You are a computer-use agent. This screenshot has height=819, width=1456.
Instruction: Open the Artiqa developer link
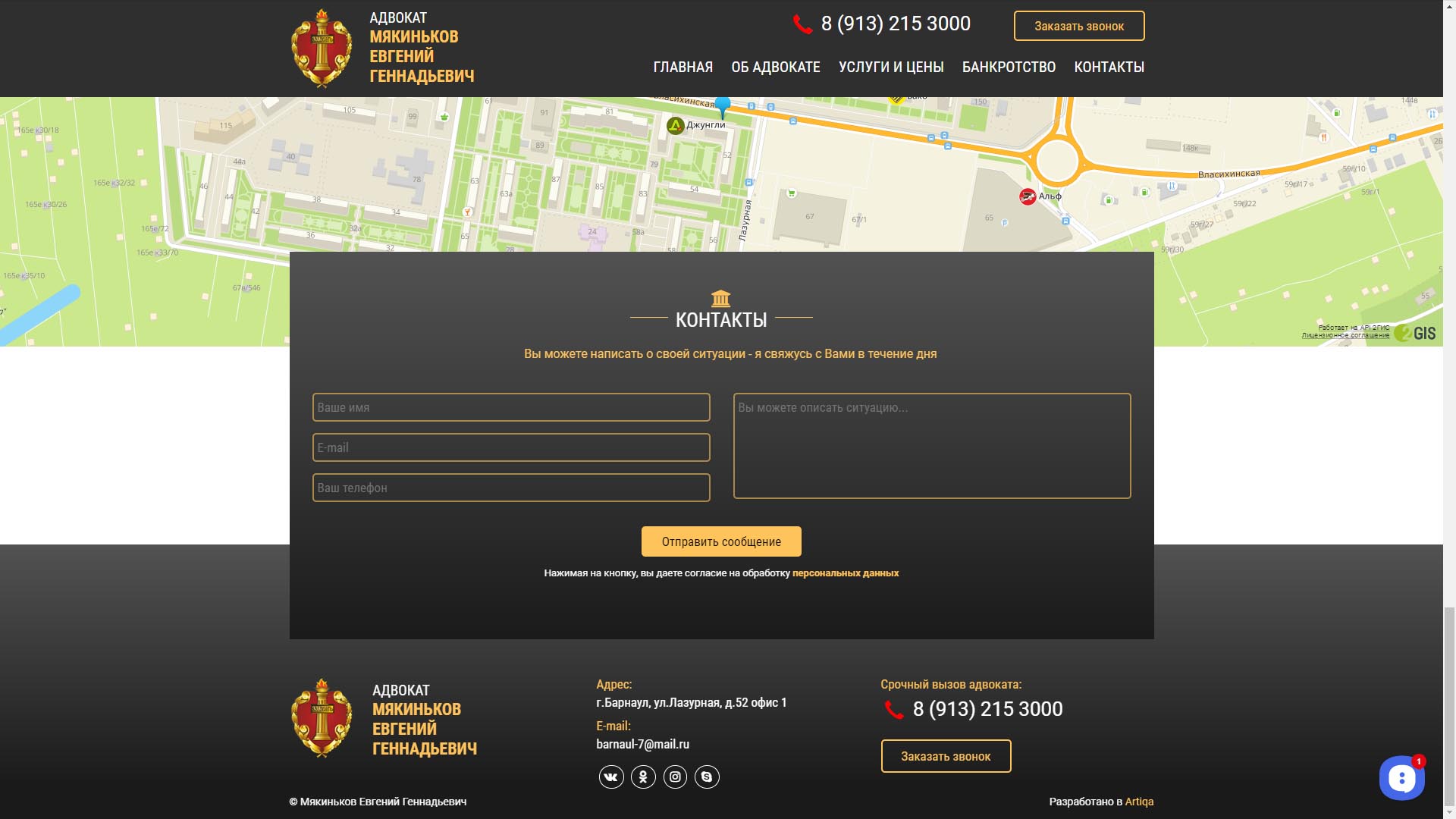1139,802
